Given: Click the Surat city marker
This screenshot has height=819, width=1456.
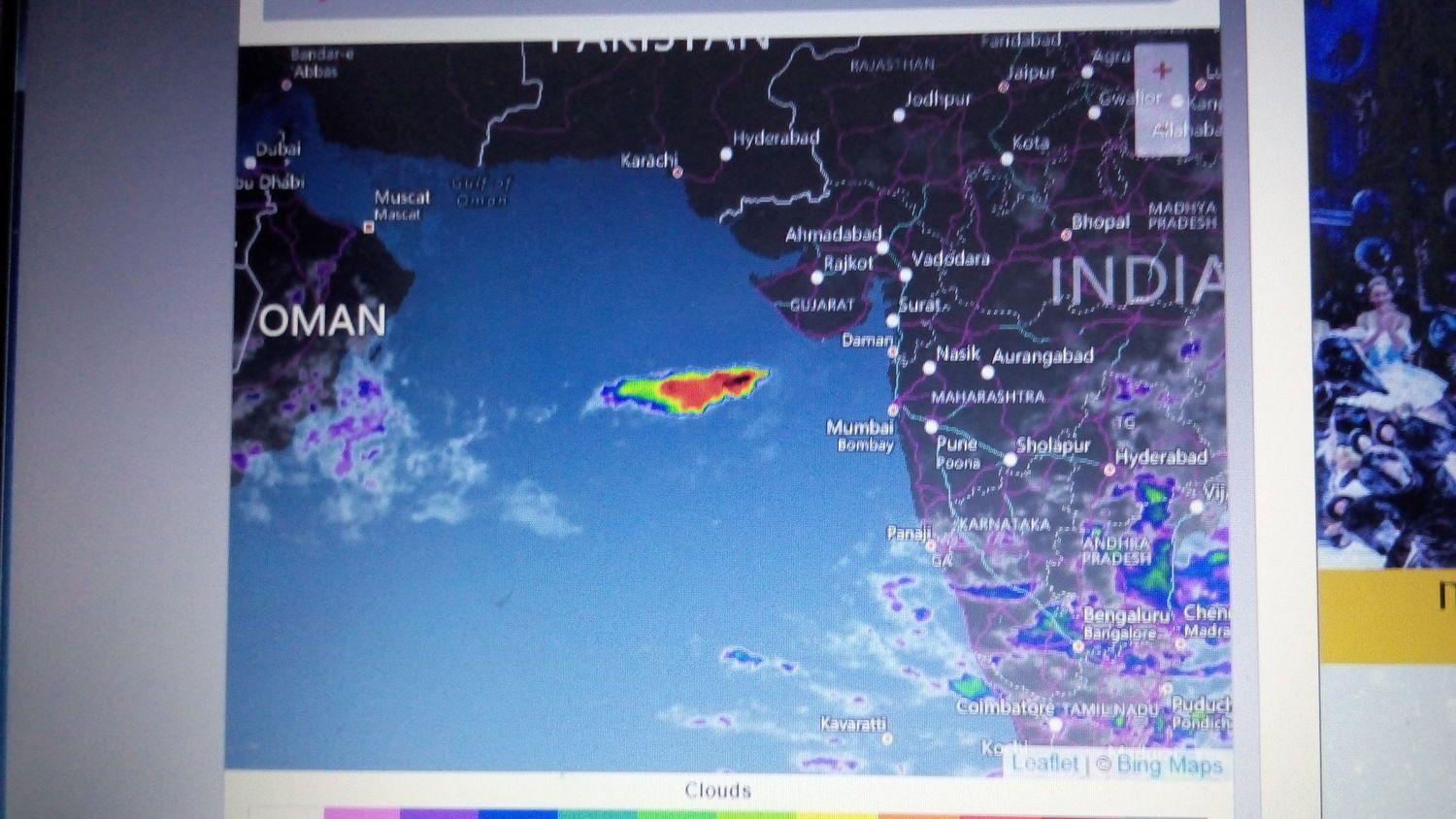Looking at the screenshot, I should [892, 320].
